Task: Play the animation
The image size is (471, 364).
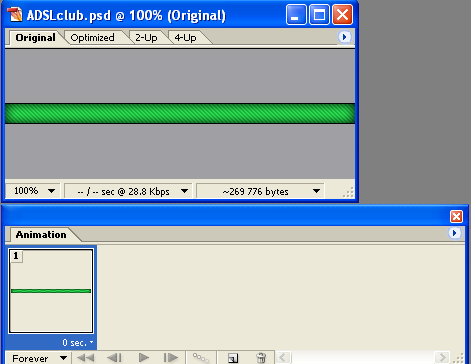Action: [x=143, y=358]
